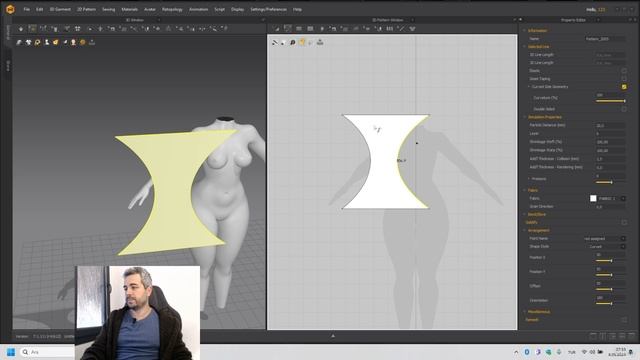Click the yellow hand-shaped icon in 2D window
The width and height of the screenshot is (640, 360).
click(x=302, y=42)
